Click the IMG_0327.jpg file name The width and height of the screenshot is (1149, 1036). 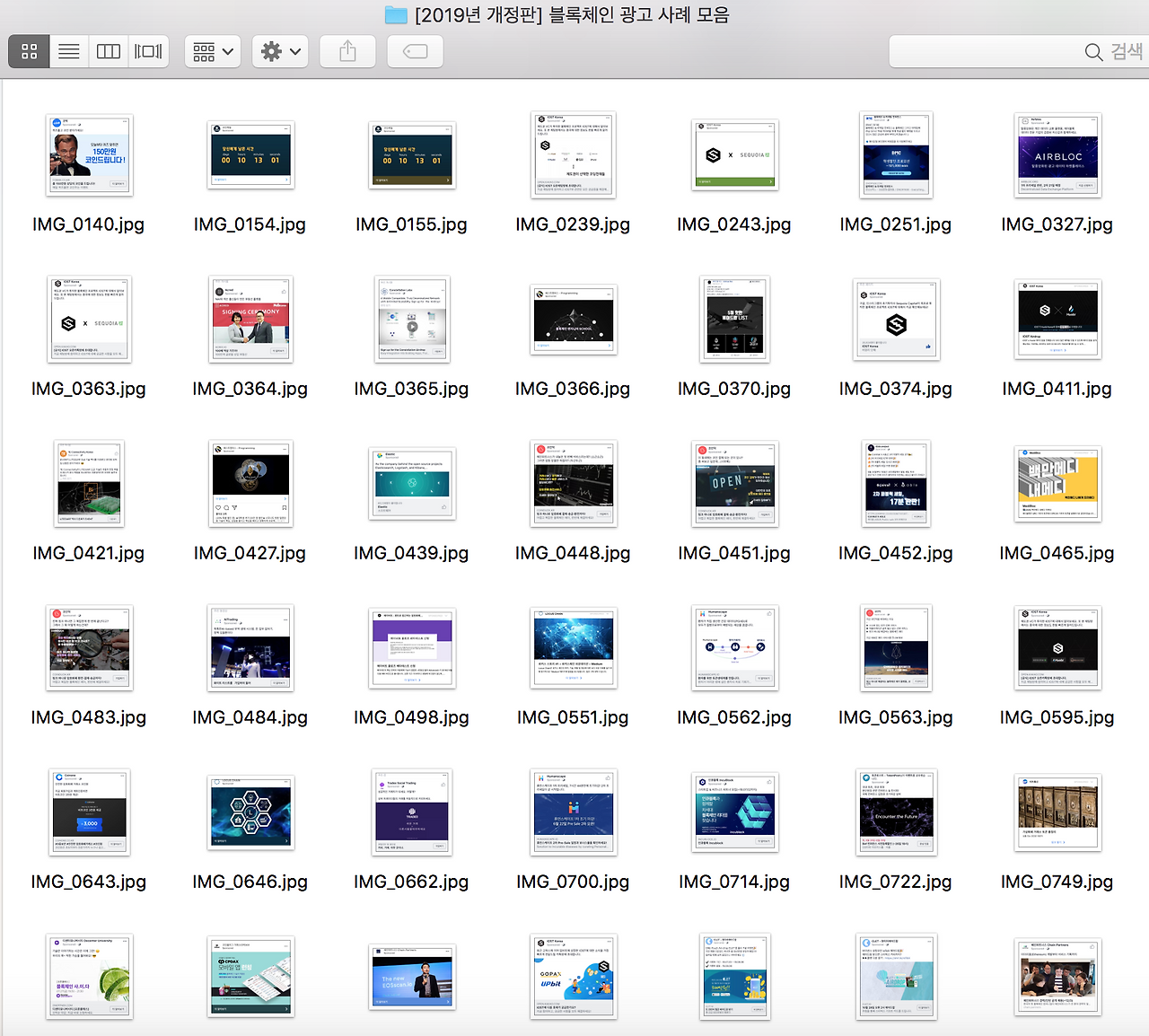(1057, 224)
